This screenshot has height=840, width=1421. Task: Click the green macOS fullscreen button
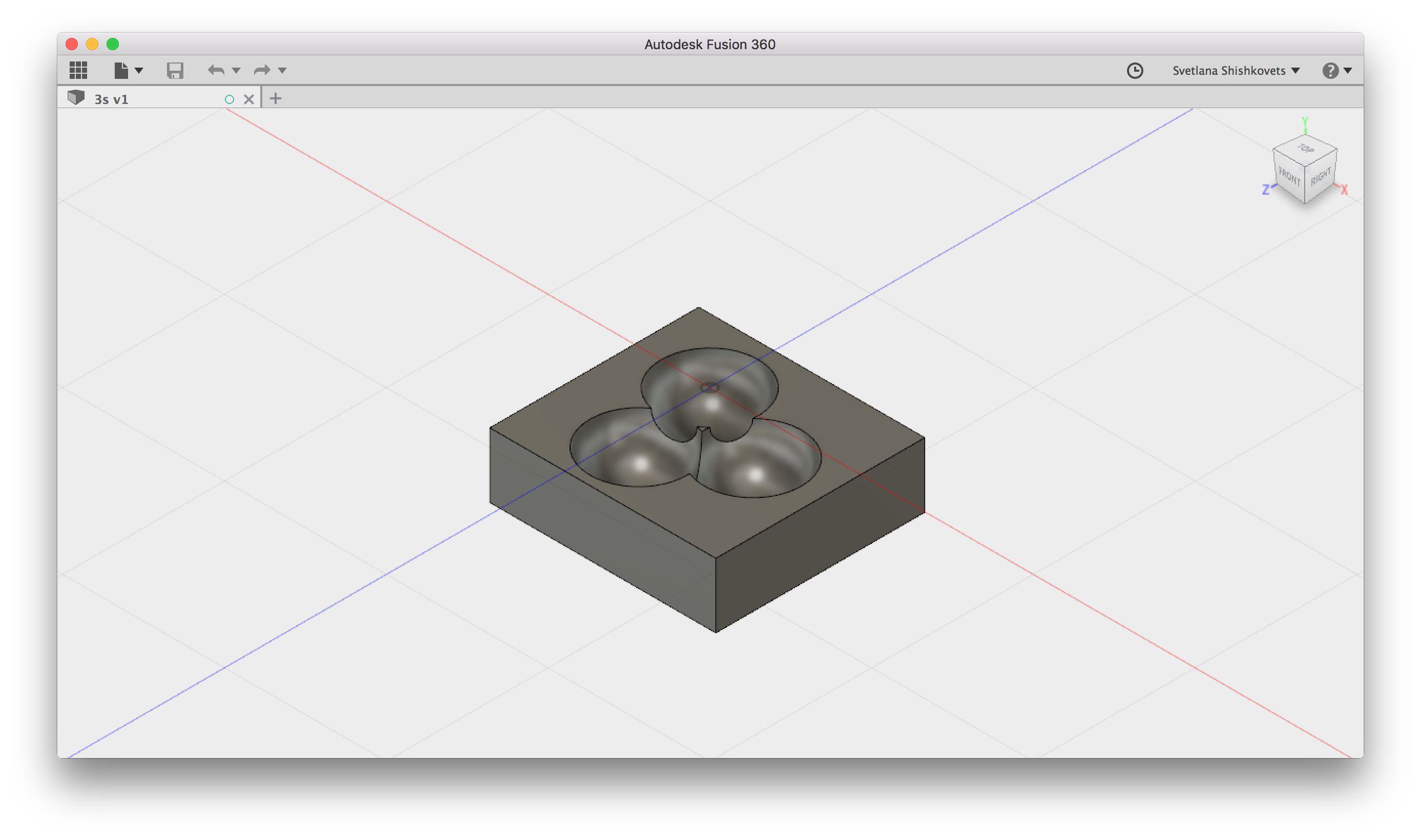(113, 44)
